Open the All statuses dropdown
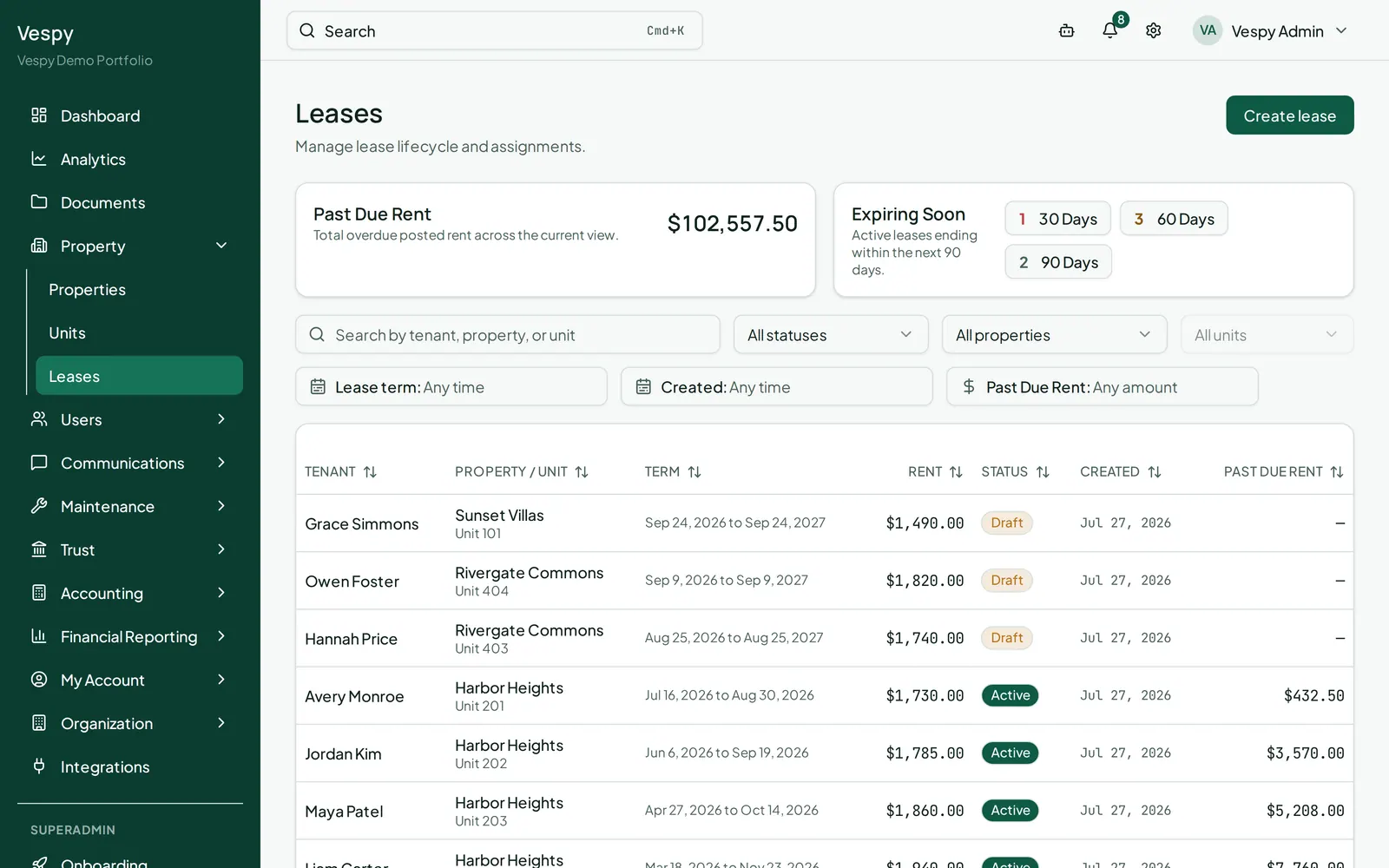Screen dimensions: 1389x868 [831, 334]
